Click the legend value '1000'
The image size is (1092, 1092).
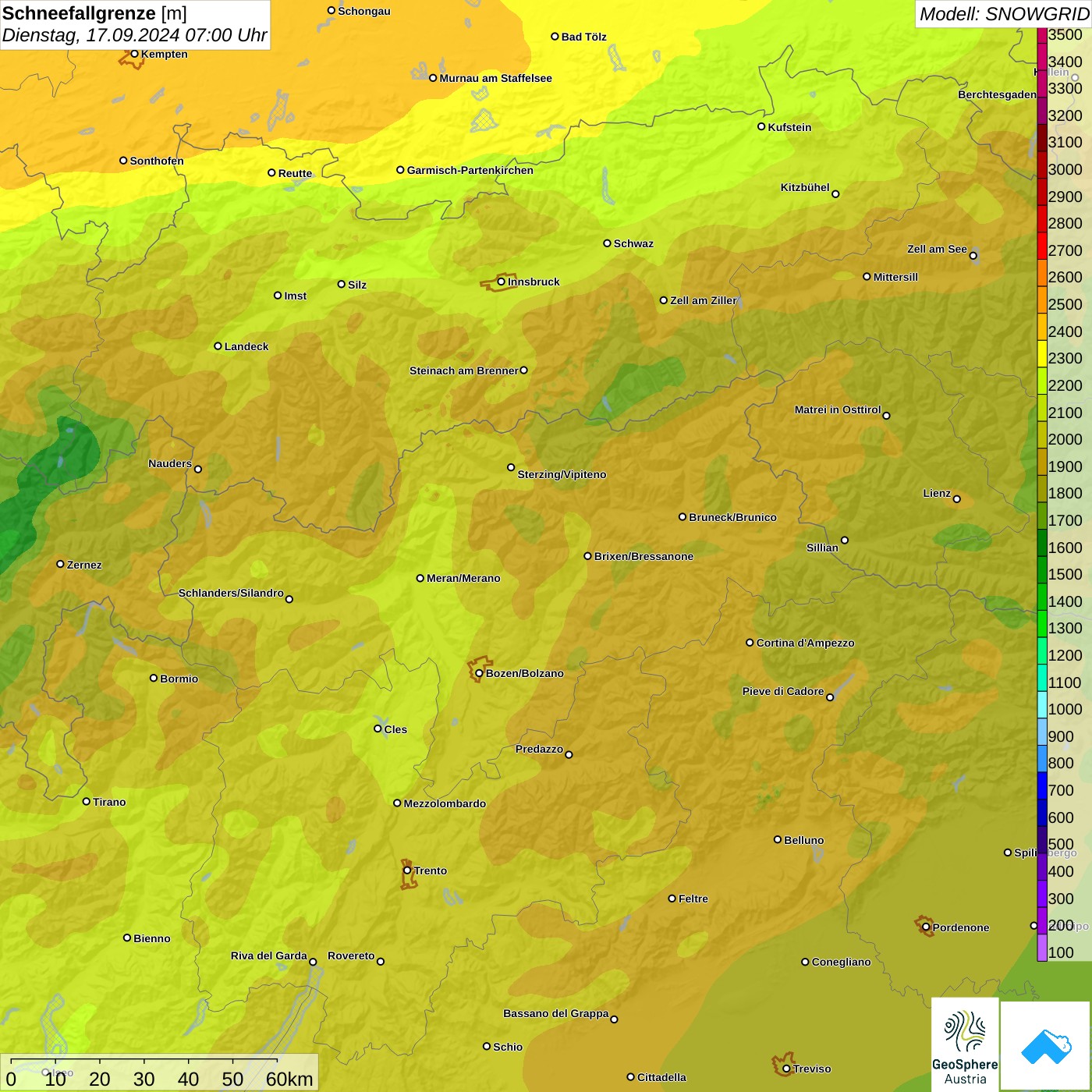(1065, 709)
